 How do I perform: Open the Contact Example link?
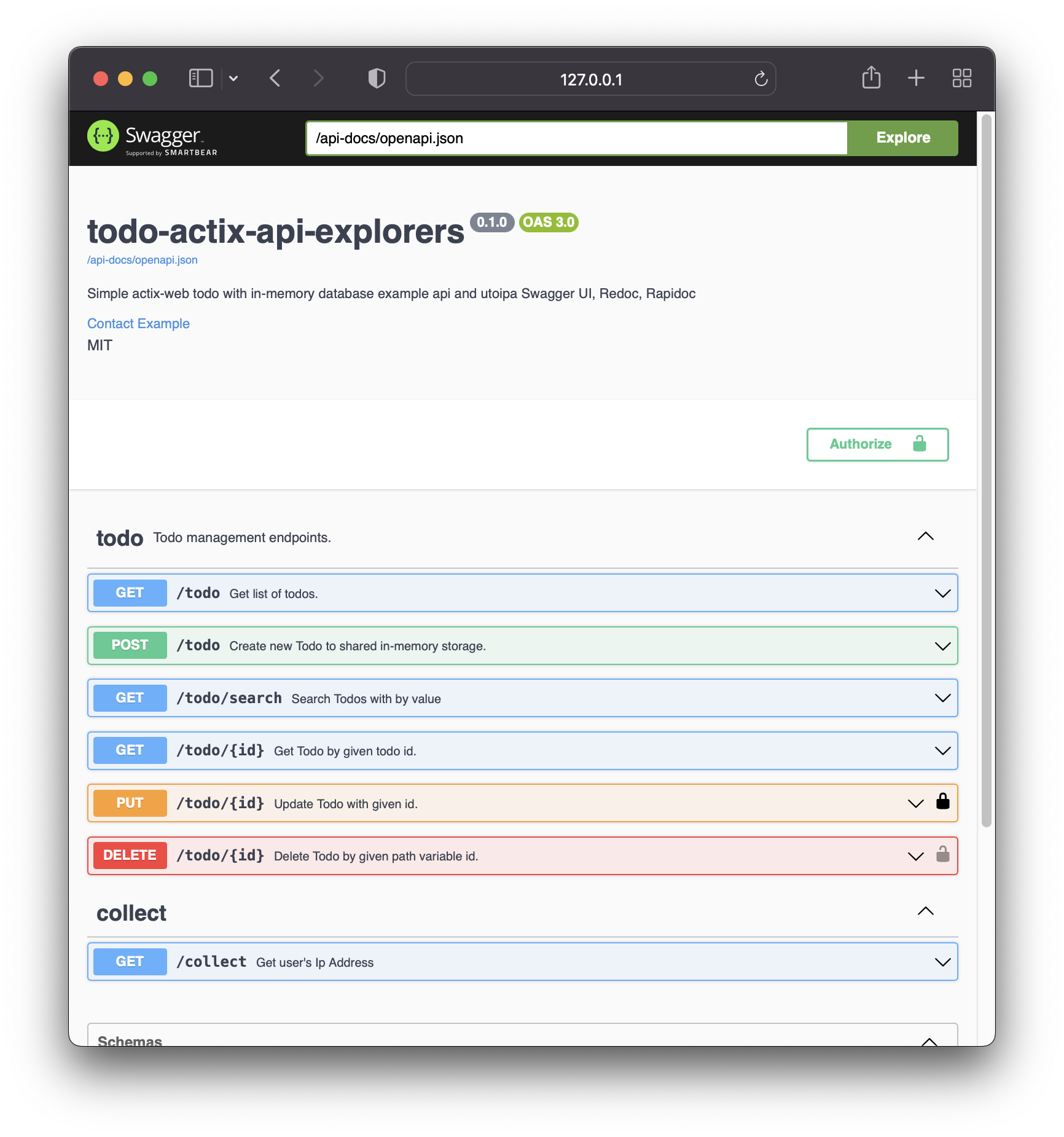138,324
